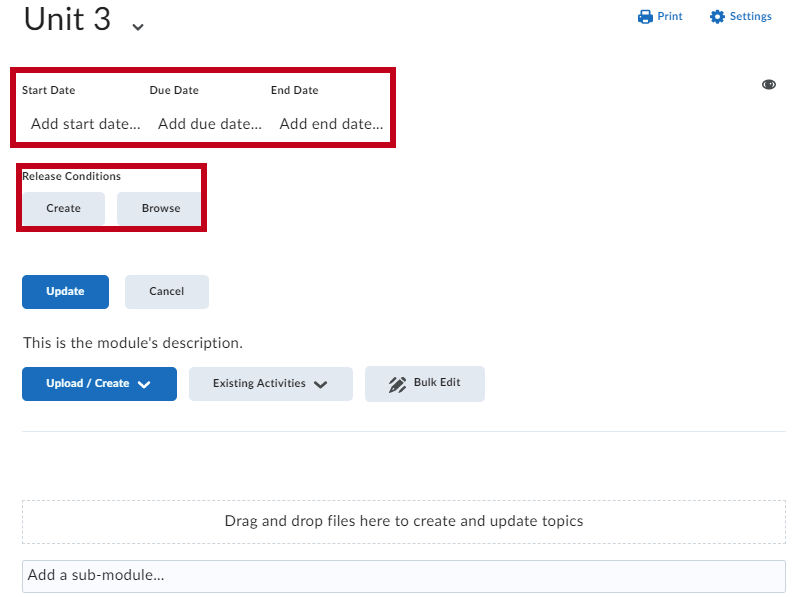Viewport: 792px width, 597px height.
Task: Click the Print link text
Action: [x=670, y=16]
